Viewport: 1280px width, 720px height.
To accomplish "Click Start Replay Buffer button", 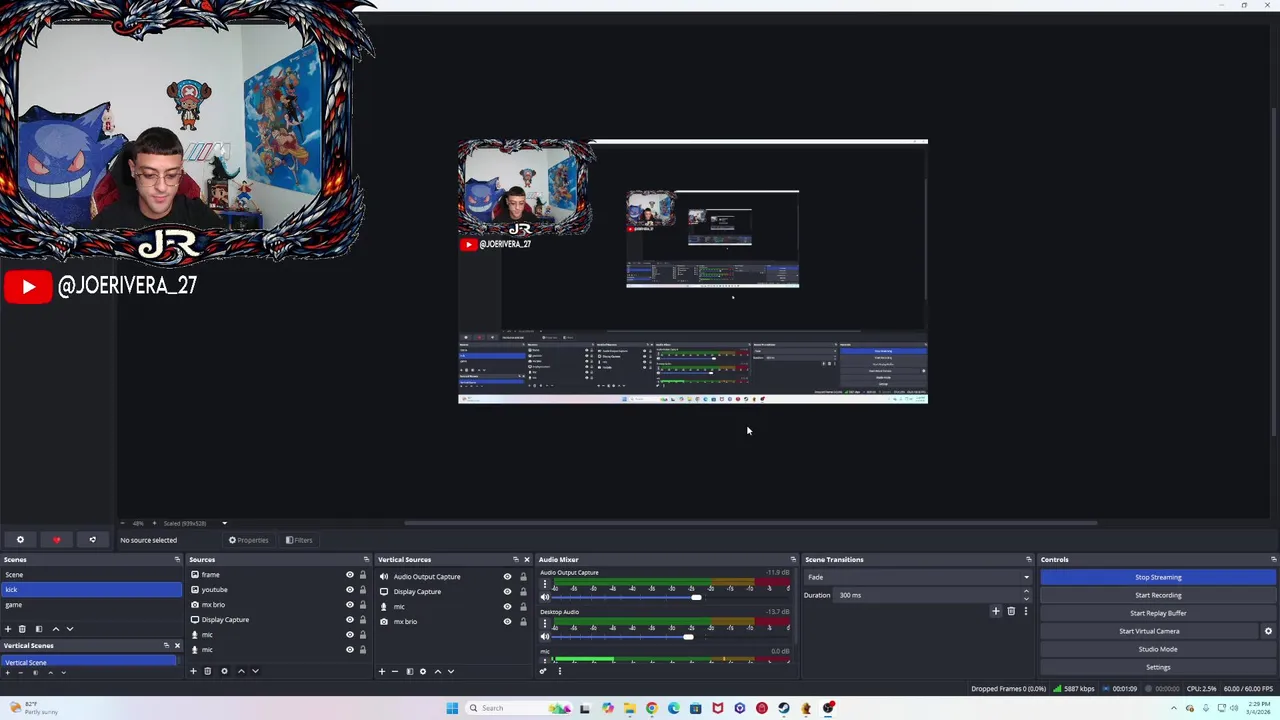I will pos(1158,613).
